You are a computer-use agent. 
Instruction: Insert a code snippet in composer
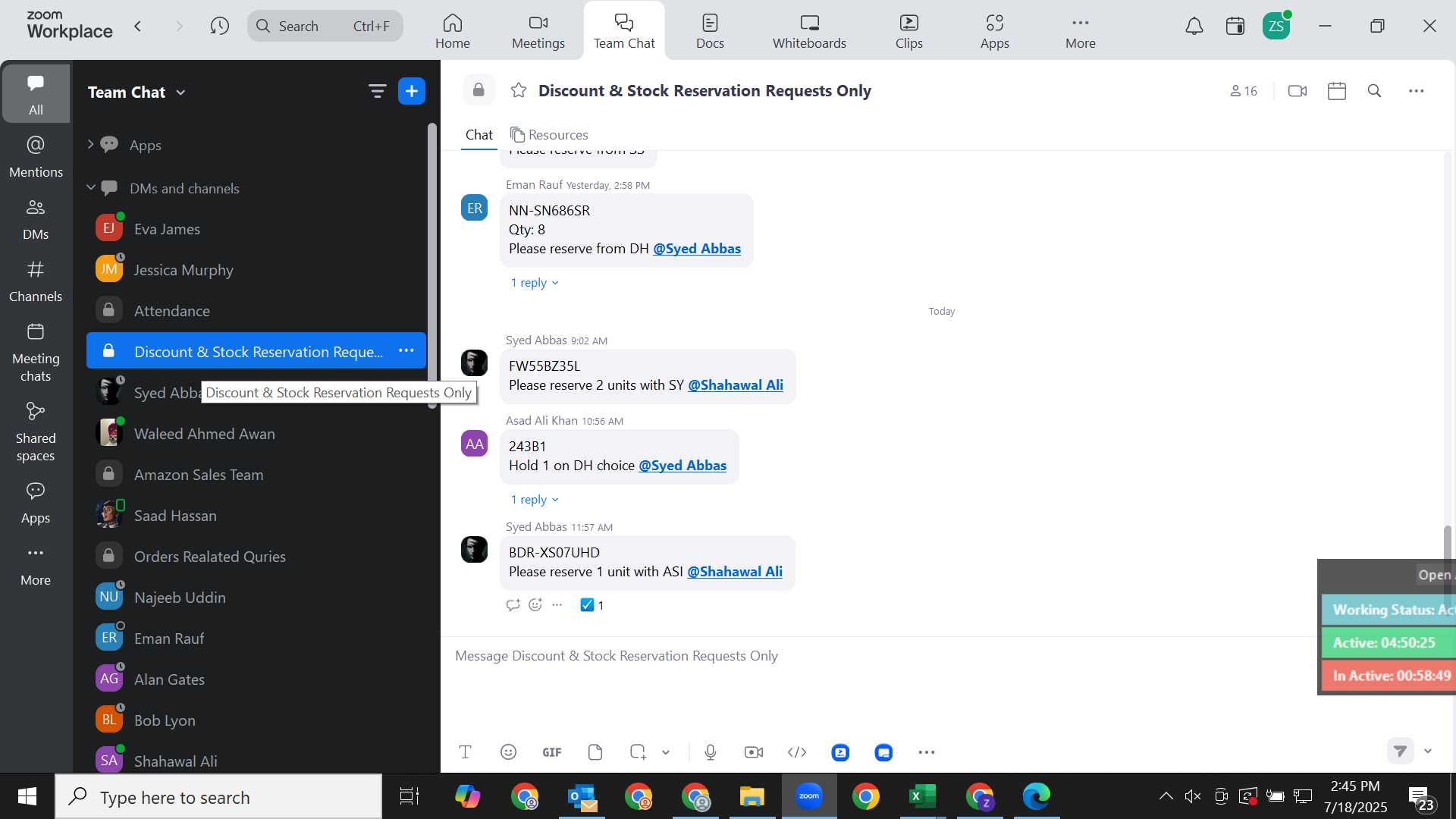[x=797, y=752]
